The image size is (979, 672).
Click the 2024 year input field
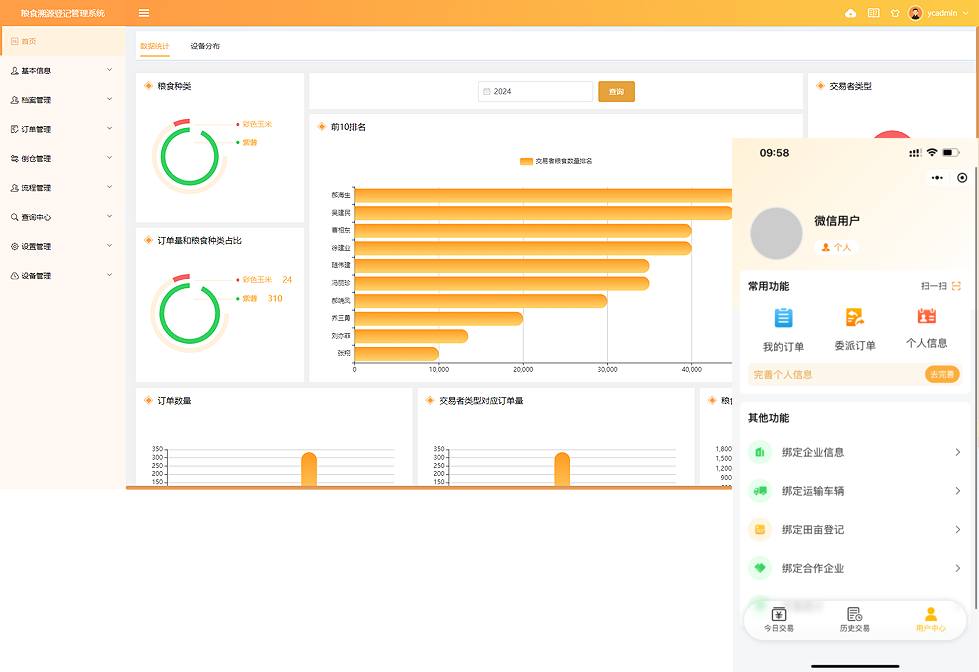537,91
